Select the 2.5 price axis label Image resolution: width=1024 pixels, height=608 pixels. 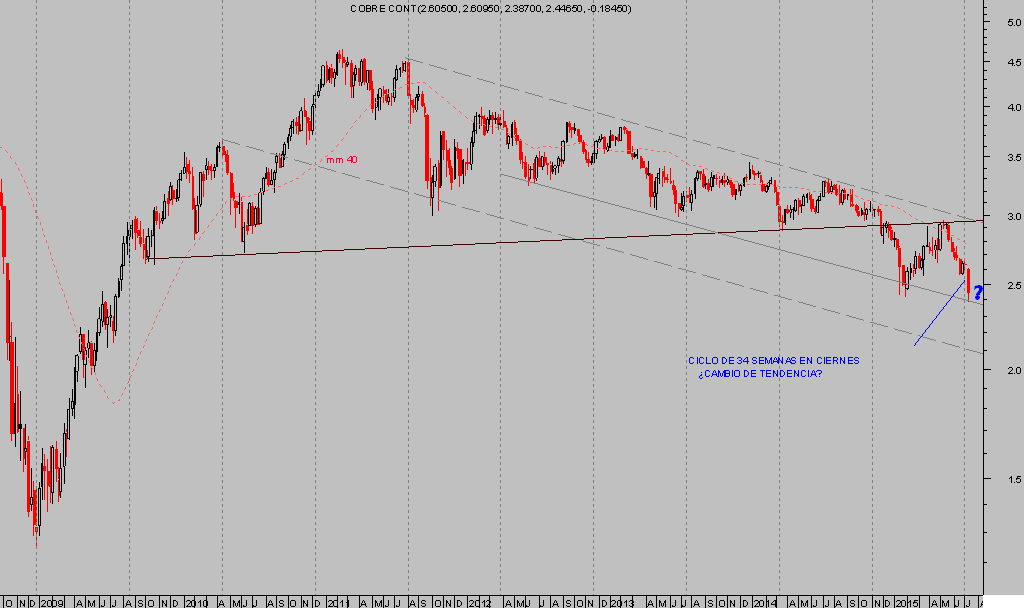click(1000, 286)
